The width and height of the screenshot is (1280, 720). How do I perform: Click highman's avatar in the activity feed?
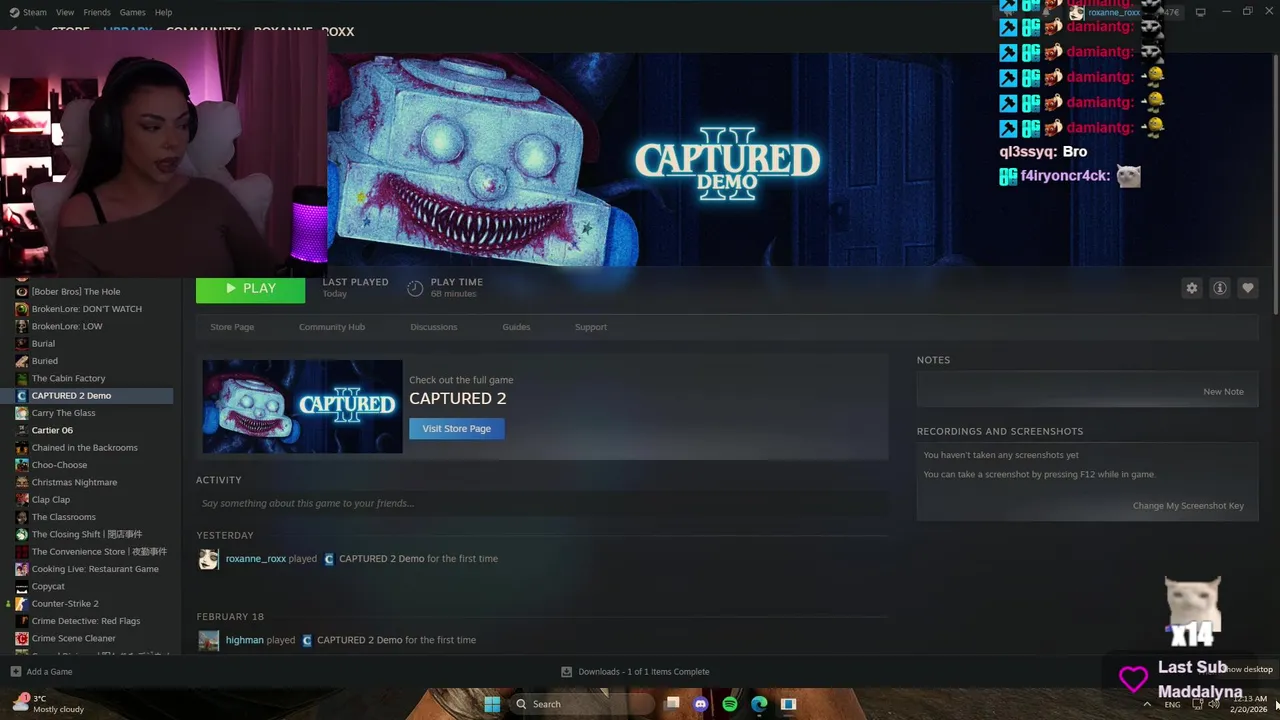click(x=208, y=640)
